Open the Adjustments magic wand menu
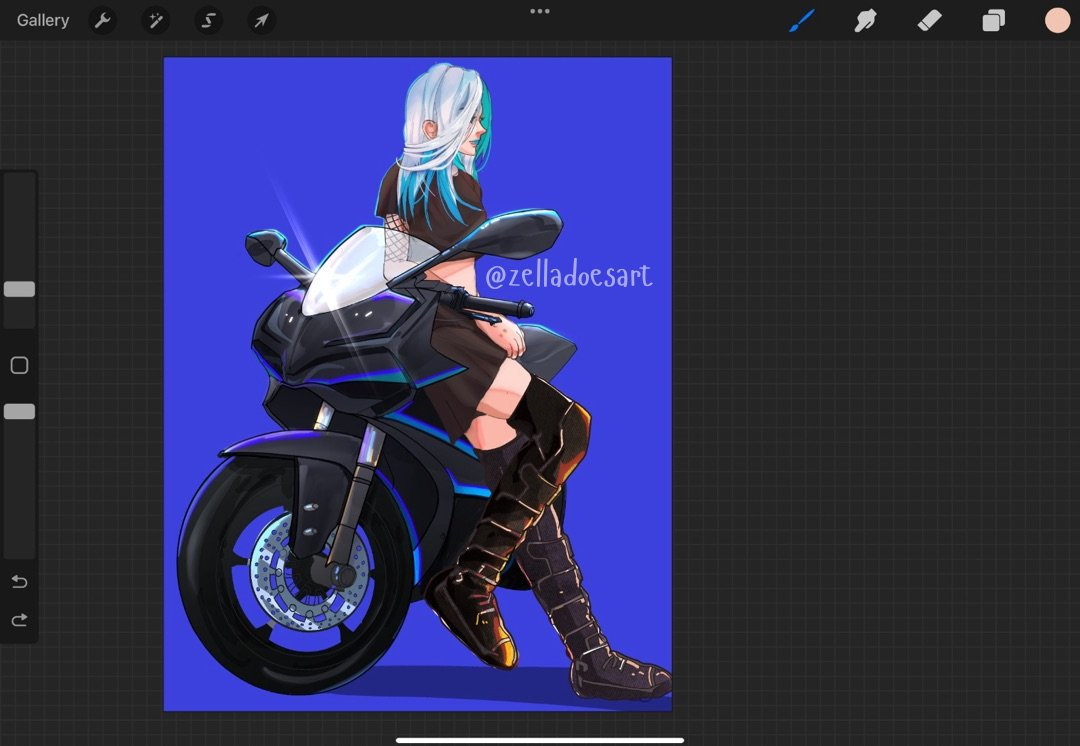Image resolution: width=1080 pixels, height=746 pixels. pos(155,20)
